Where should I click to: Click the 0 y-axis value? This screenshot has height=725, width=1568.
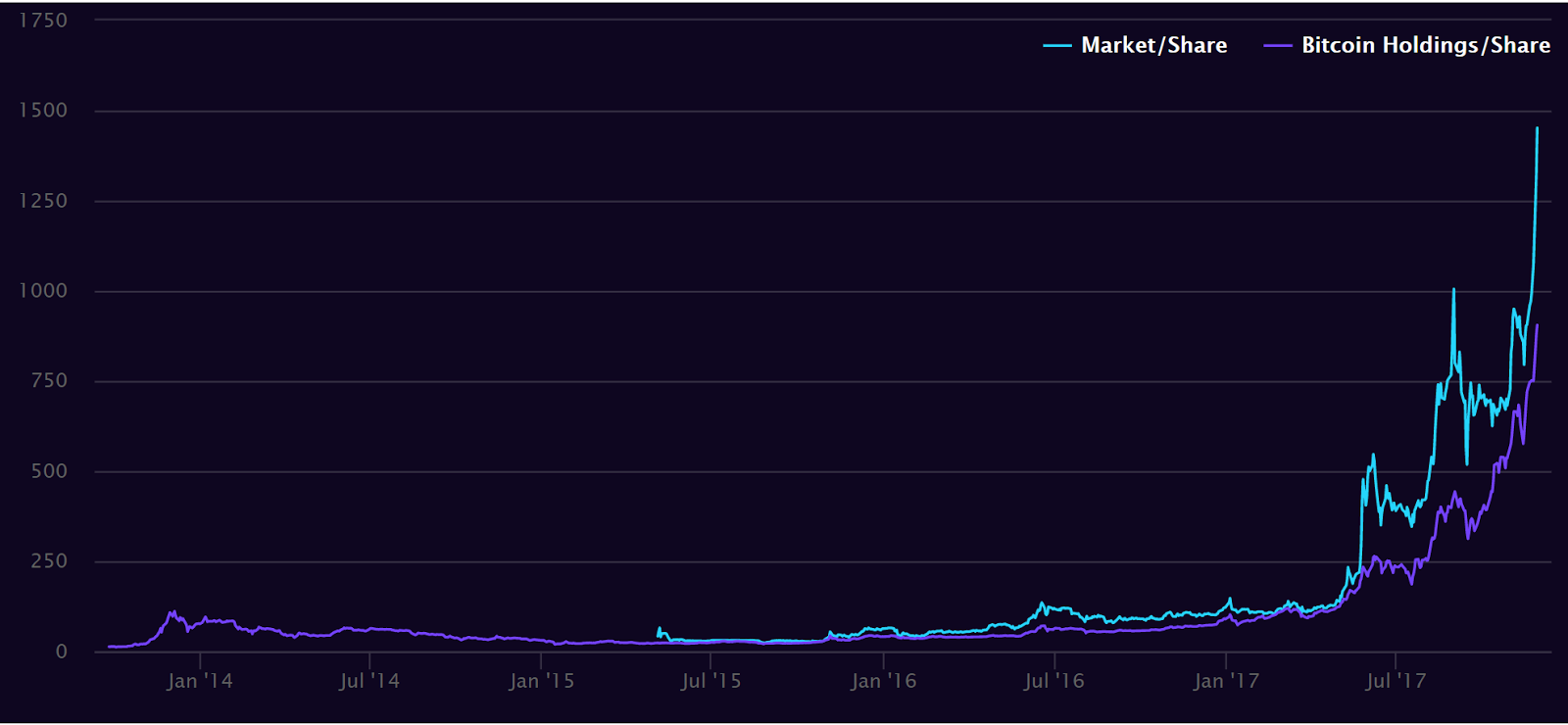coord(62,652)
